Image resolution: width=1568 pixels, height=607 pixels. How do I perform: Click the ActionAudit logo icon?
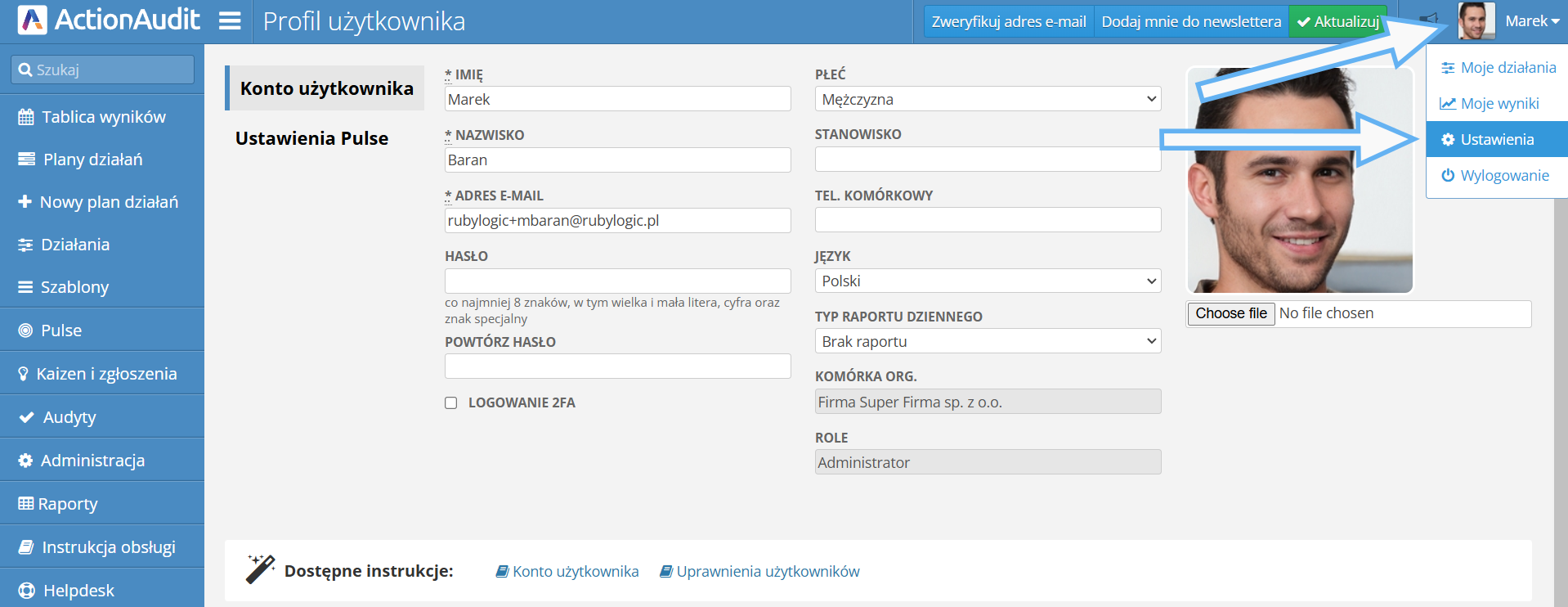32,20
